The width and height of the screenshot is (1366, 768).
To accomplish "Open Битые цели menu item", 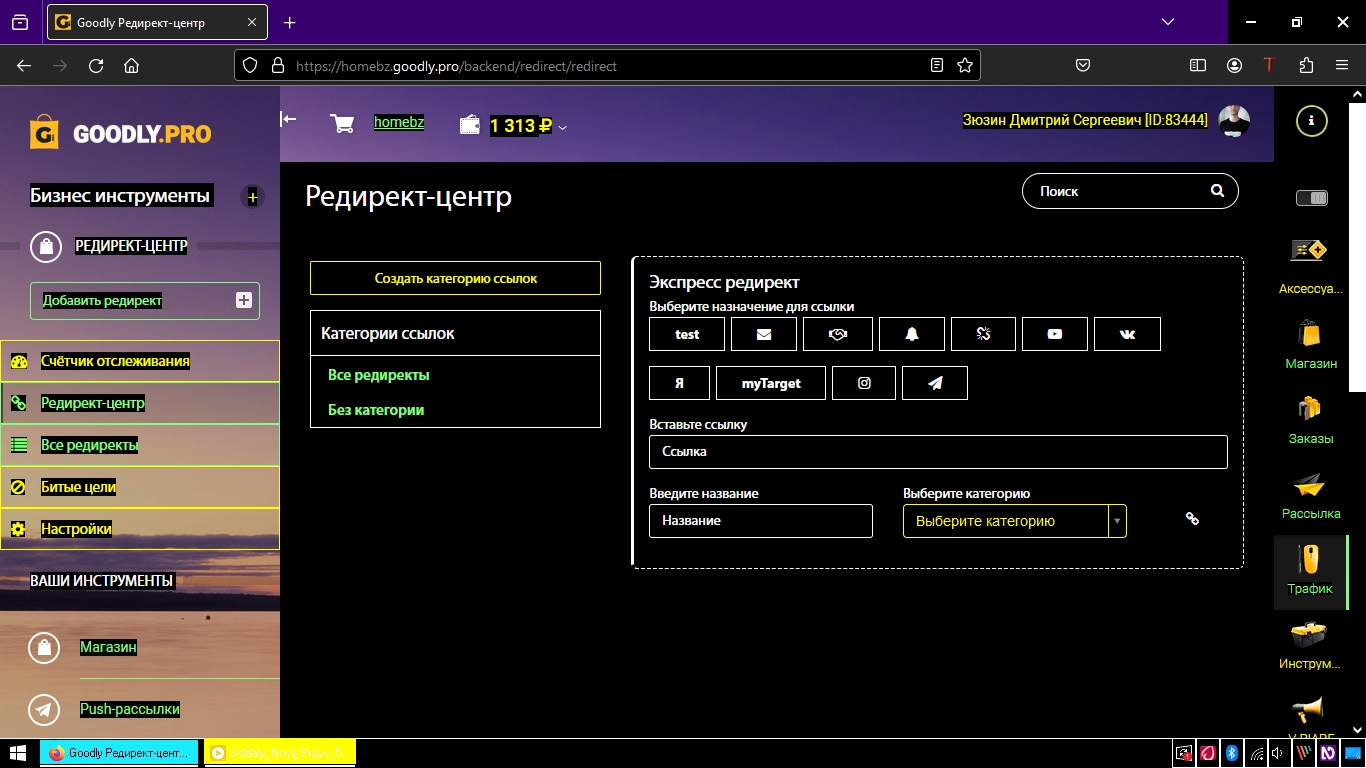I will click(140, 487).
